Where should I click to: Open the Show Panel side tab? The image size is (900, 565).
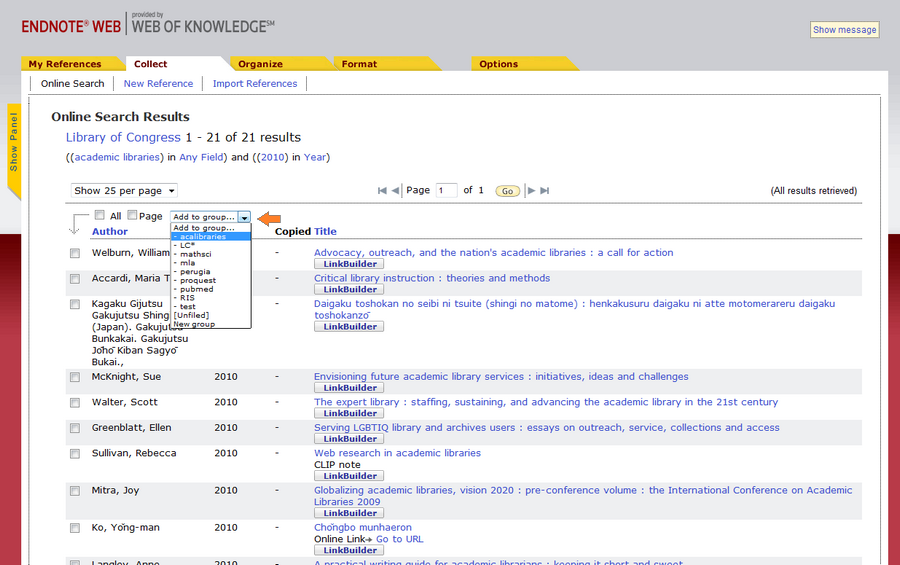coord(14,141)
